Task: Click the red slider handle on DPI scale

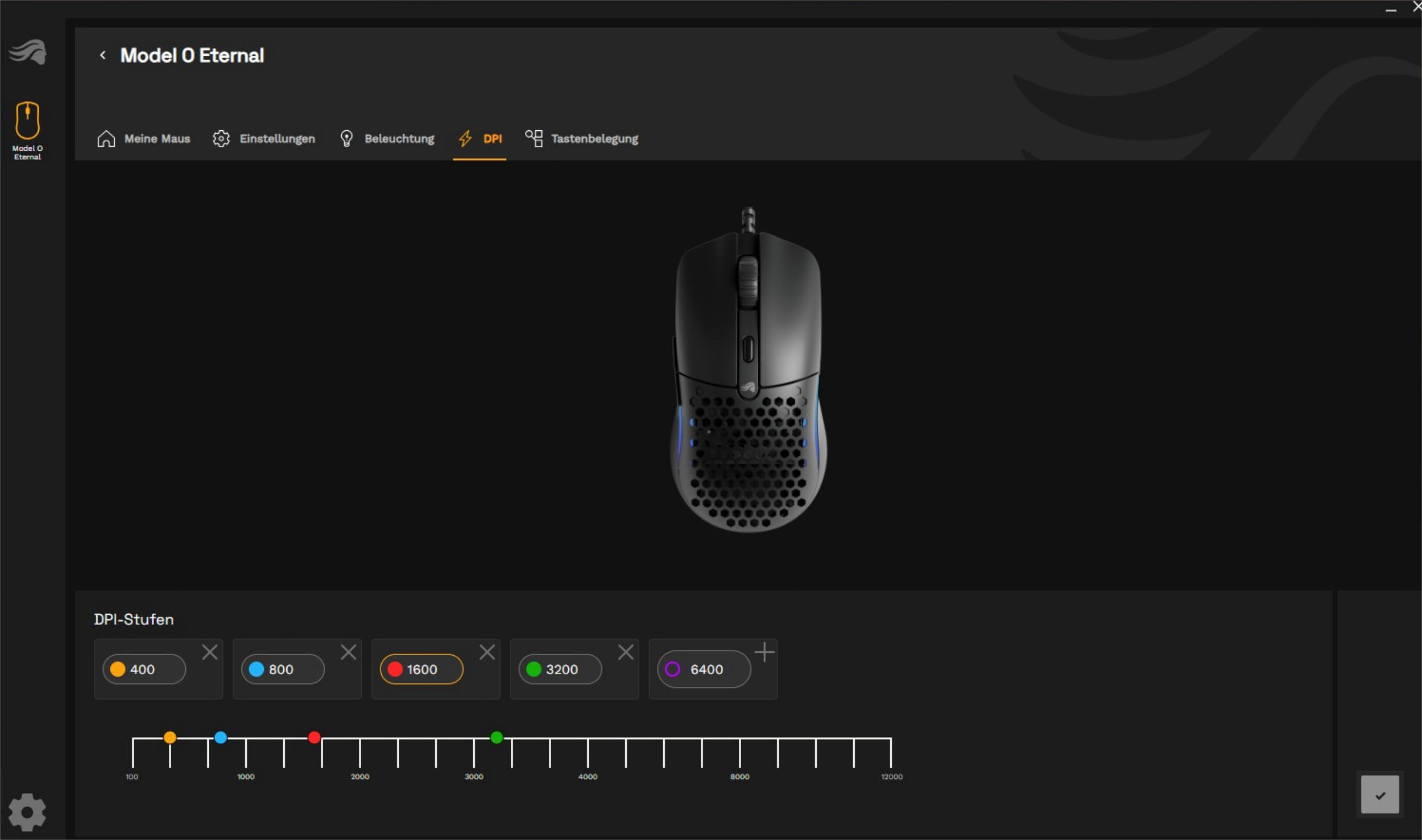Action: tap(314, 738)
